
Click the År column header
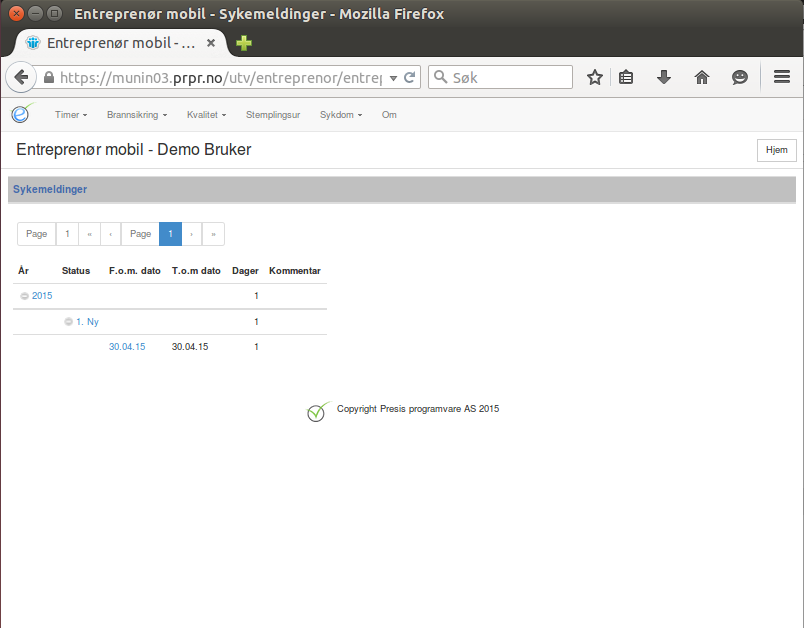[x=24, y=271]
